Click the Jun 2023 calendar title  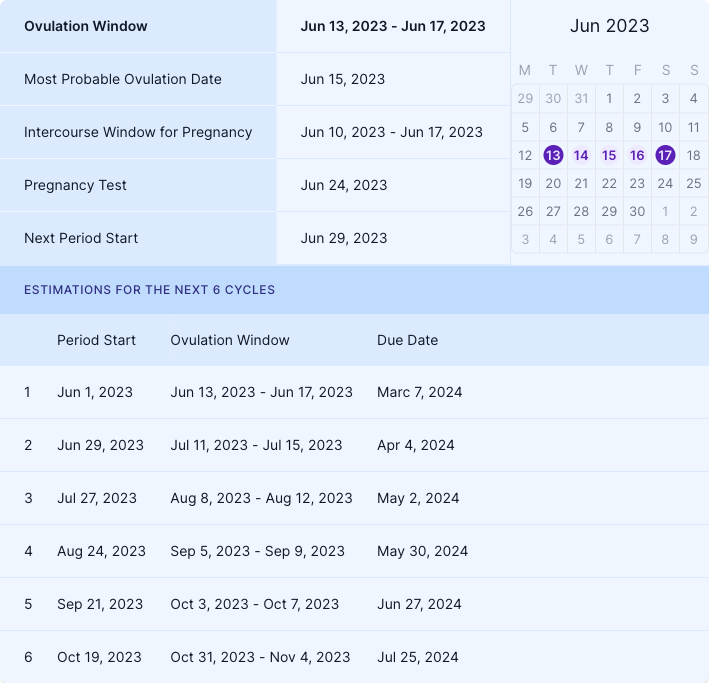click(609, 26)
